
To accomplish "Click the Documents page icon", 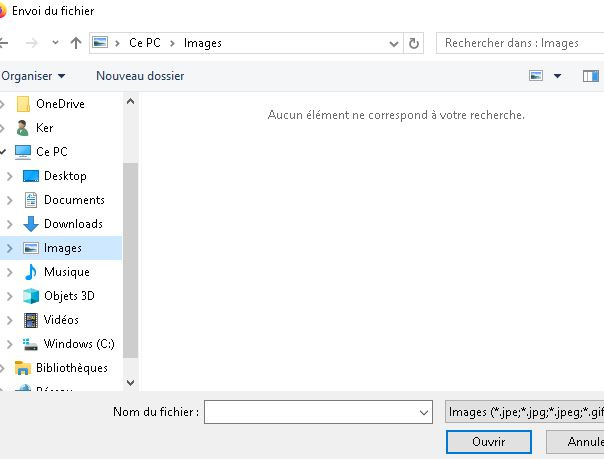I will pyautogui.click(x=31, y=200).
